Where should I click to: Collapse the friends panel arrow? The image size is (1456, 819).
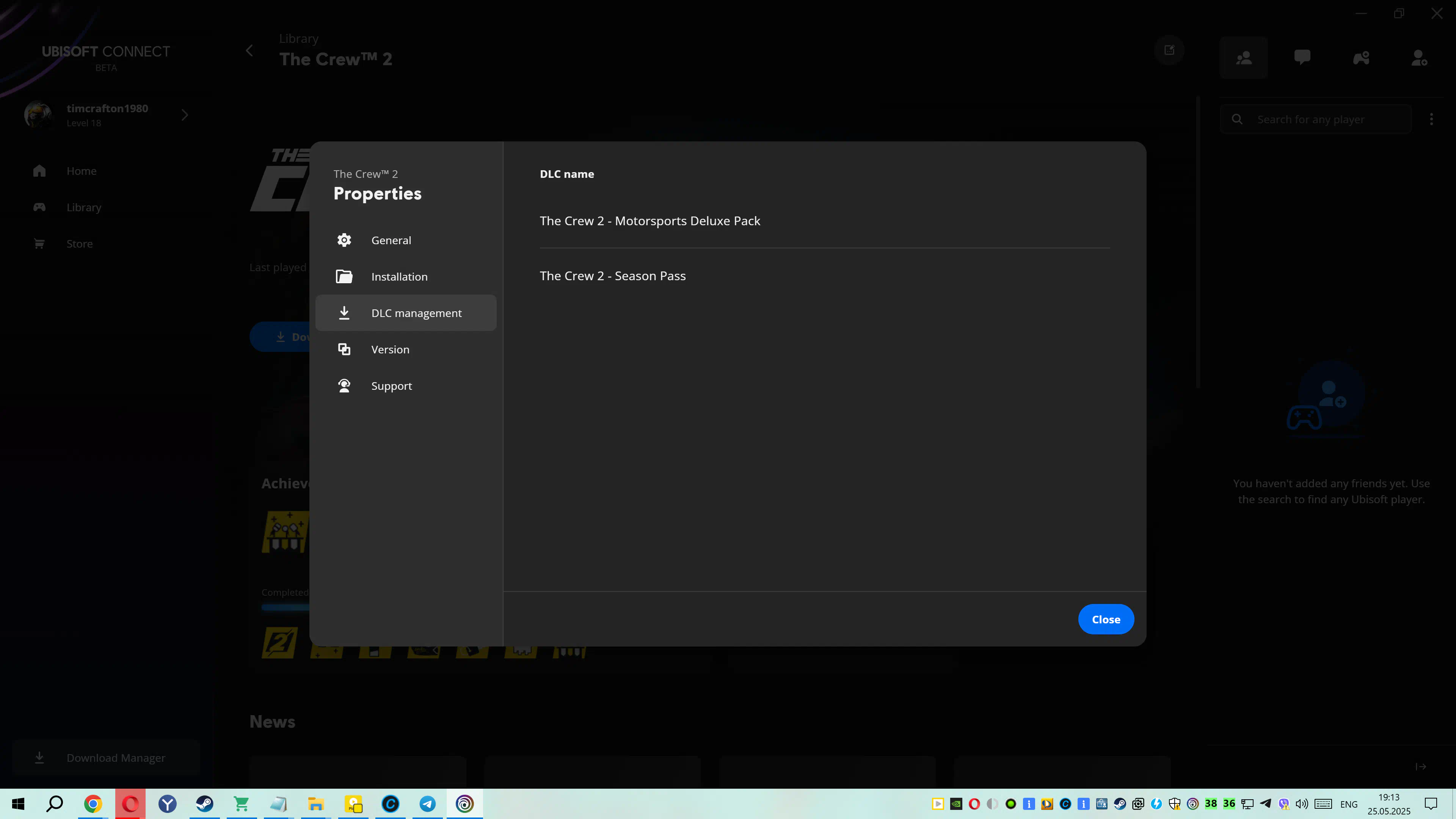pos(1420,766)
